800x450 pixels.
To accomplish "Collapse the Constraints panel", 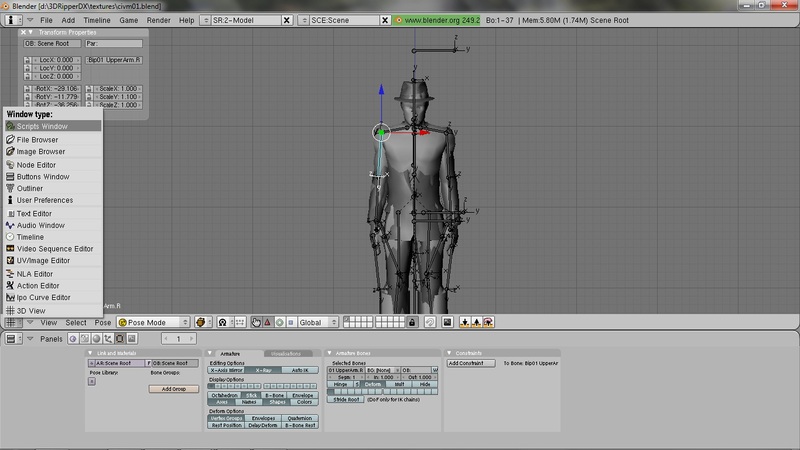I will click(449, 353).
